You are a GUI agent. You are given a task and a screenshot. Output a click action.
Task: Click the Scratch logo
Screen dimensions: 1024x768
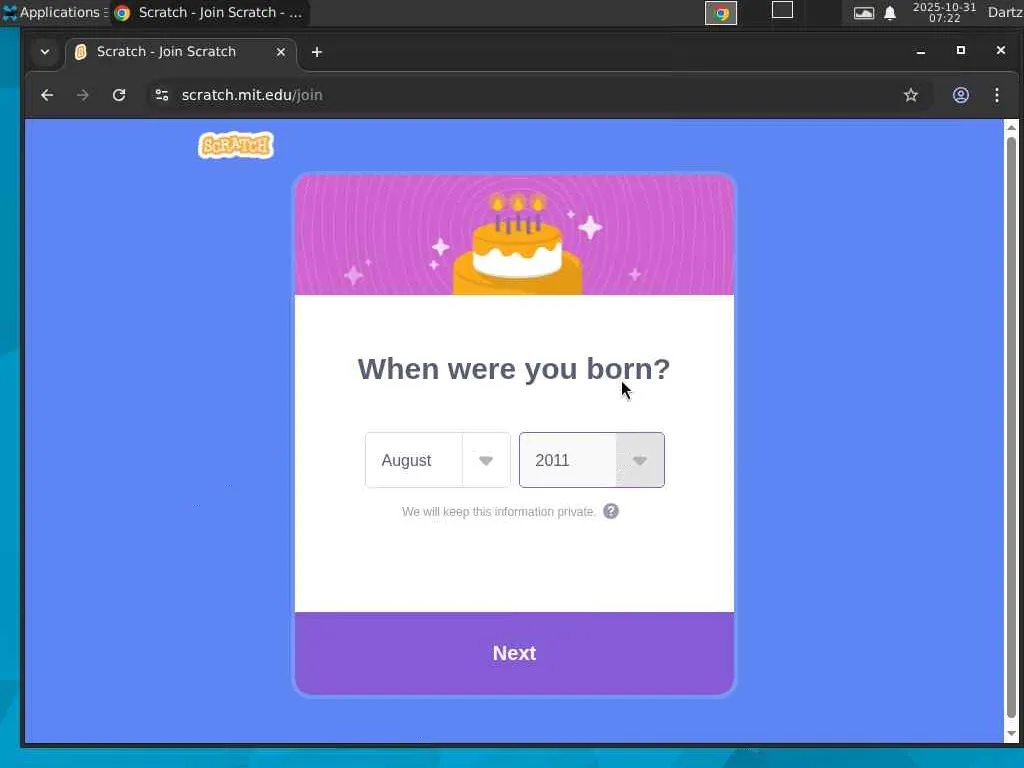tap(236, 145)
